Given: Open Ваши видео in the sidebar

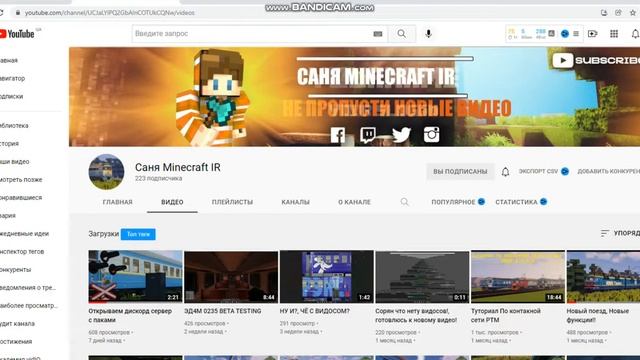Looking at the screenshot, I should tap(15, 162).
